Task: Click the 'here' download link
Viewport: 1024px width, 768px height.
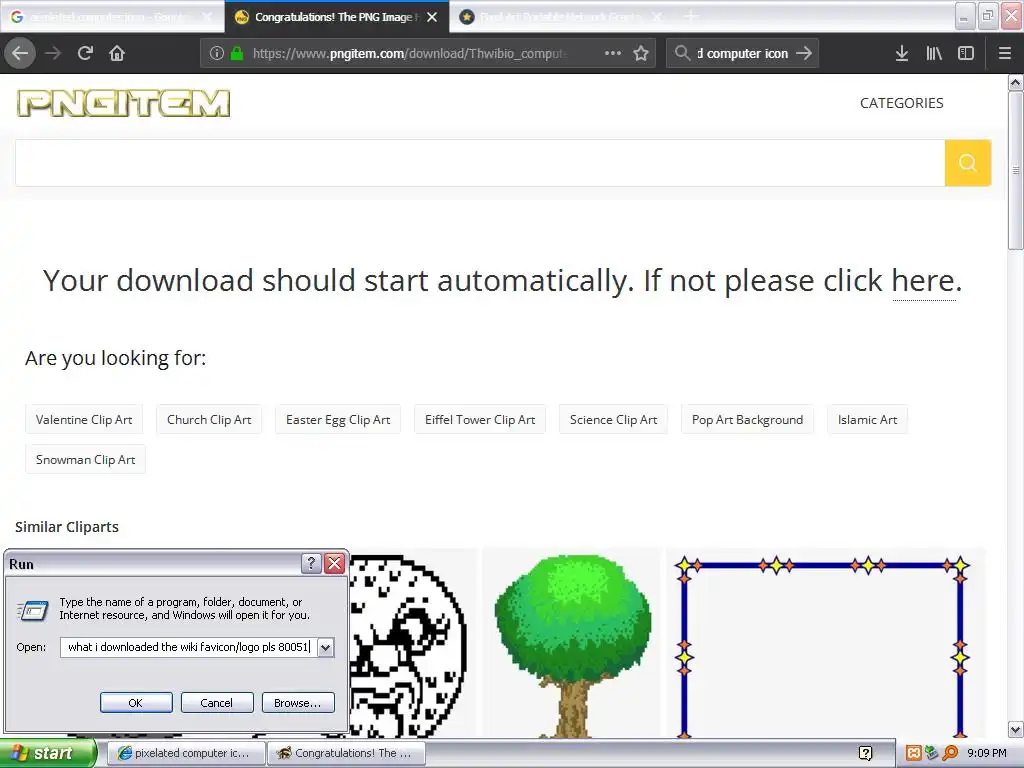Action: click(x=923, y=281)
